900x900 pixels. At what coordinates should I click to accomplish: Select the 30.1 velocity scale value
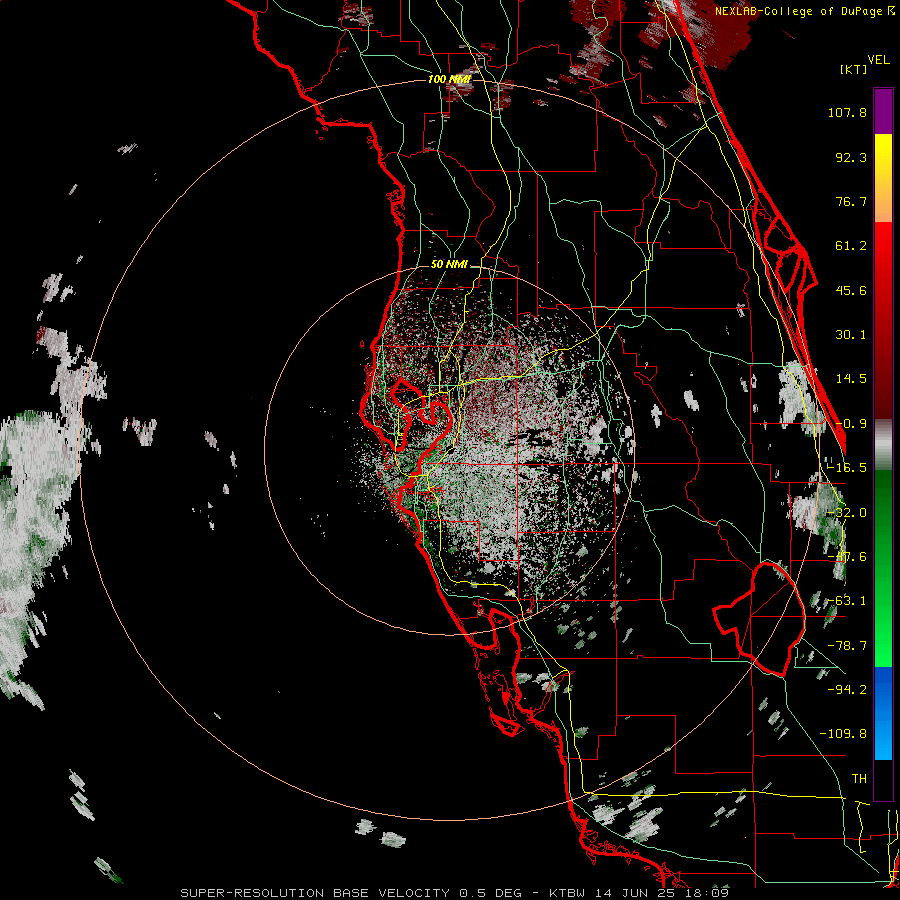(851, 335)
